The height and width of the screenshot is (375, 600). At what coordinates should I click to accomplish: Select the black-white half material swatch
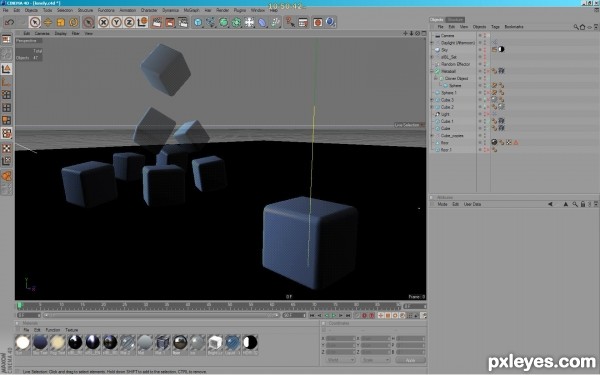[250, 342]
